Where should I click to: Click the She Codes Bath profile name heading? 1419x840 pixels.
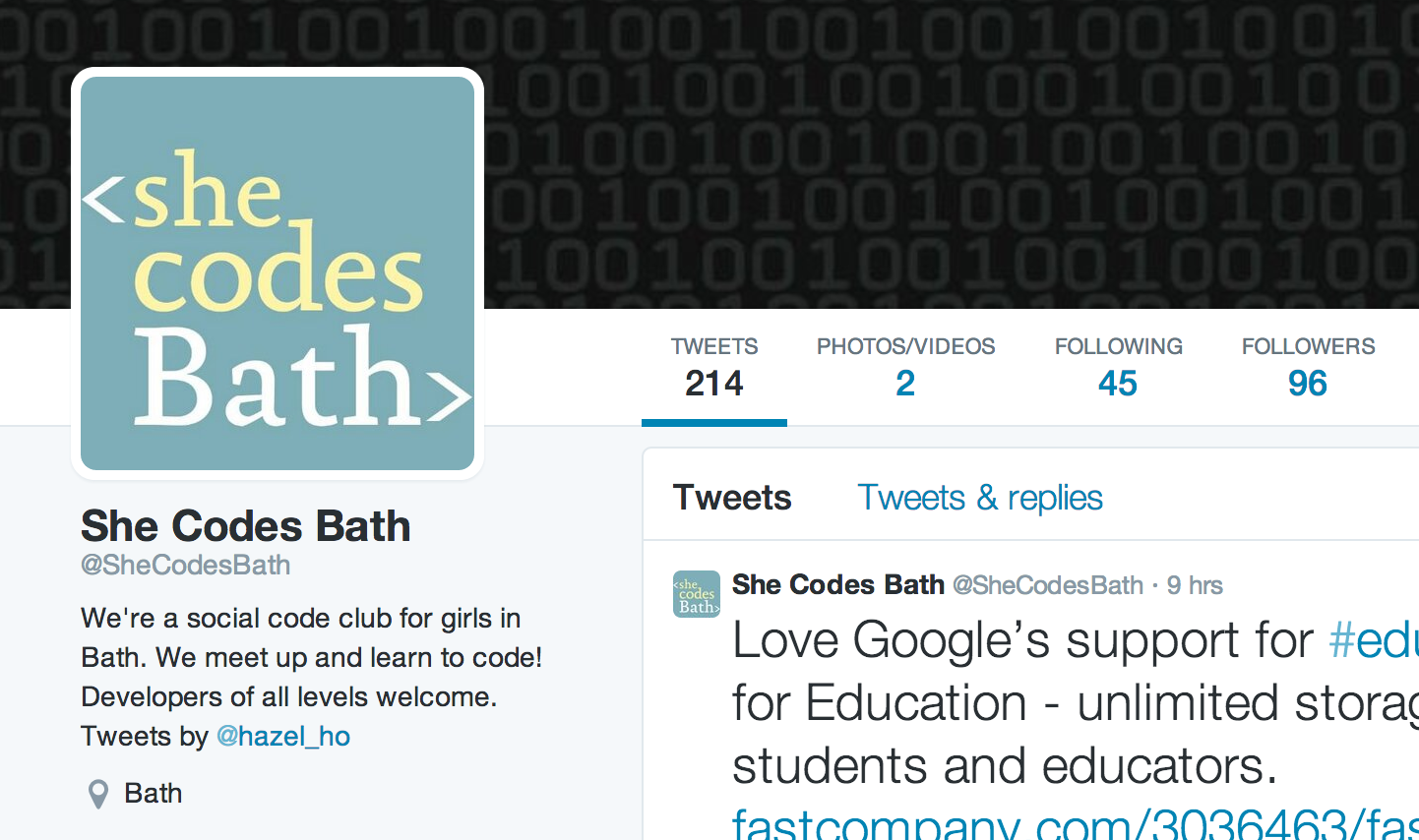pyautogui.click(x=245, y=526)
